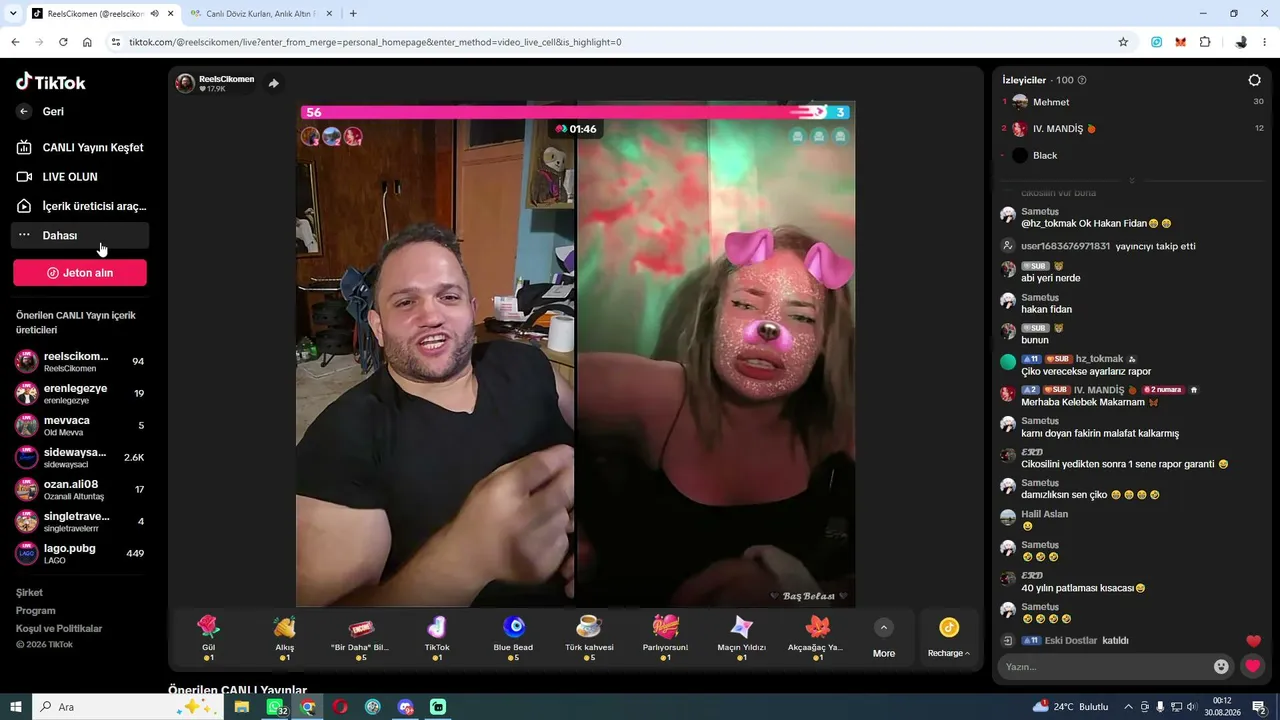1280x720 pixels.
Task: Send the TikTok gift
Action: pos(437,637)
